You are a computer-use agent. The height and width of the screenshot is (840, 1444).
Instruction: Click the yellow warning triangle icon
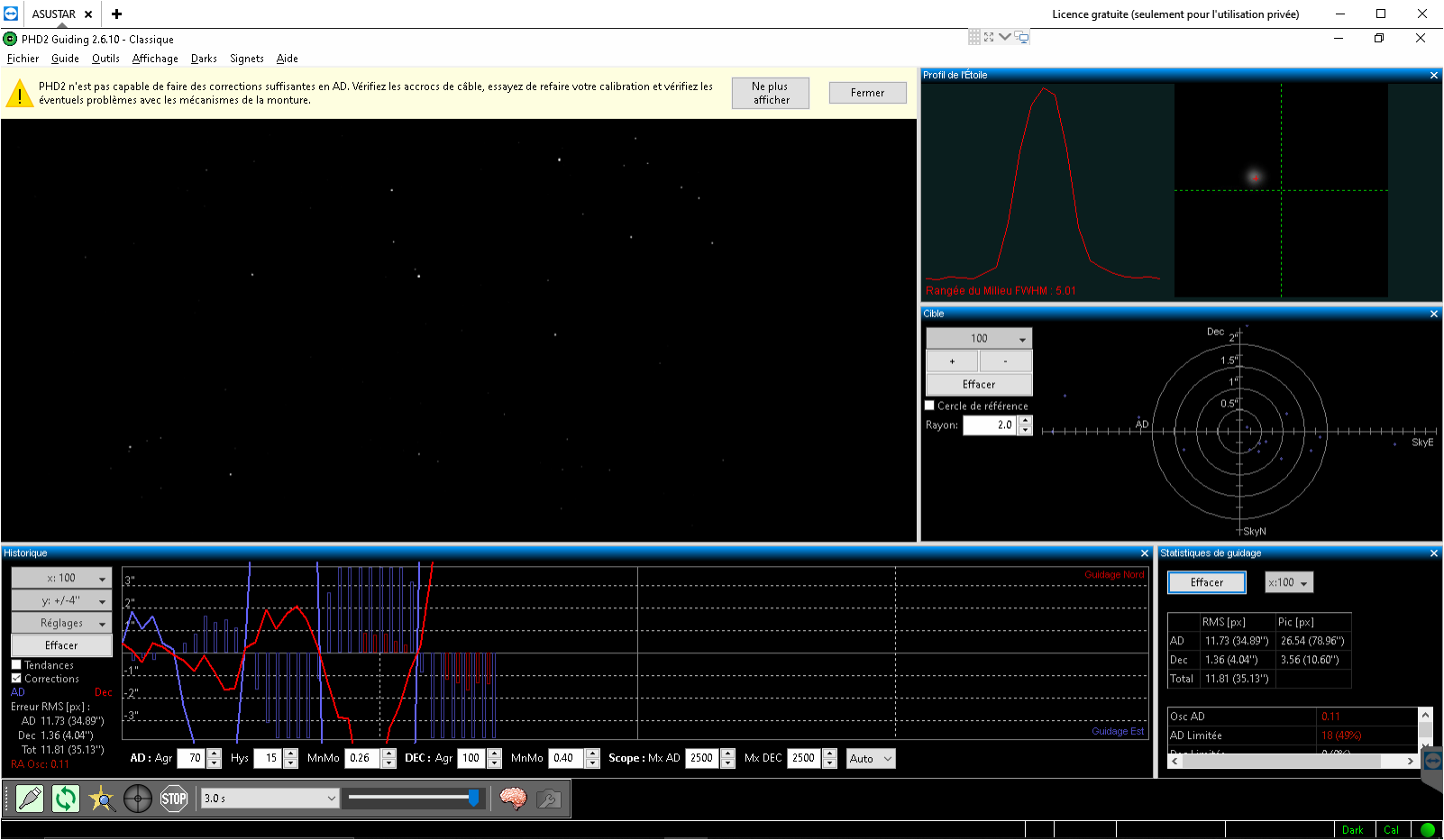[19, 93]
